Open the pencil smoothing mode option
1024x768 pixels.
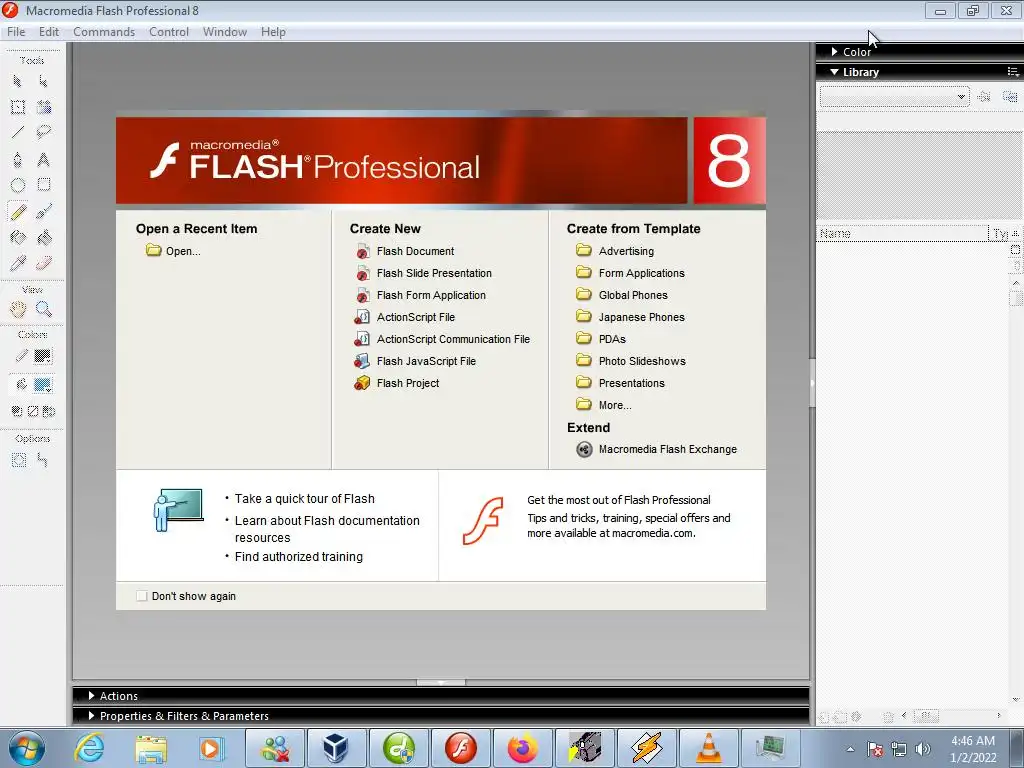tap(43, 460)
